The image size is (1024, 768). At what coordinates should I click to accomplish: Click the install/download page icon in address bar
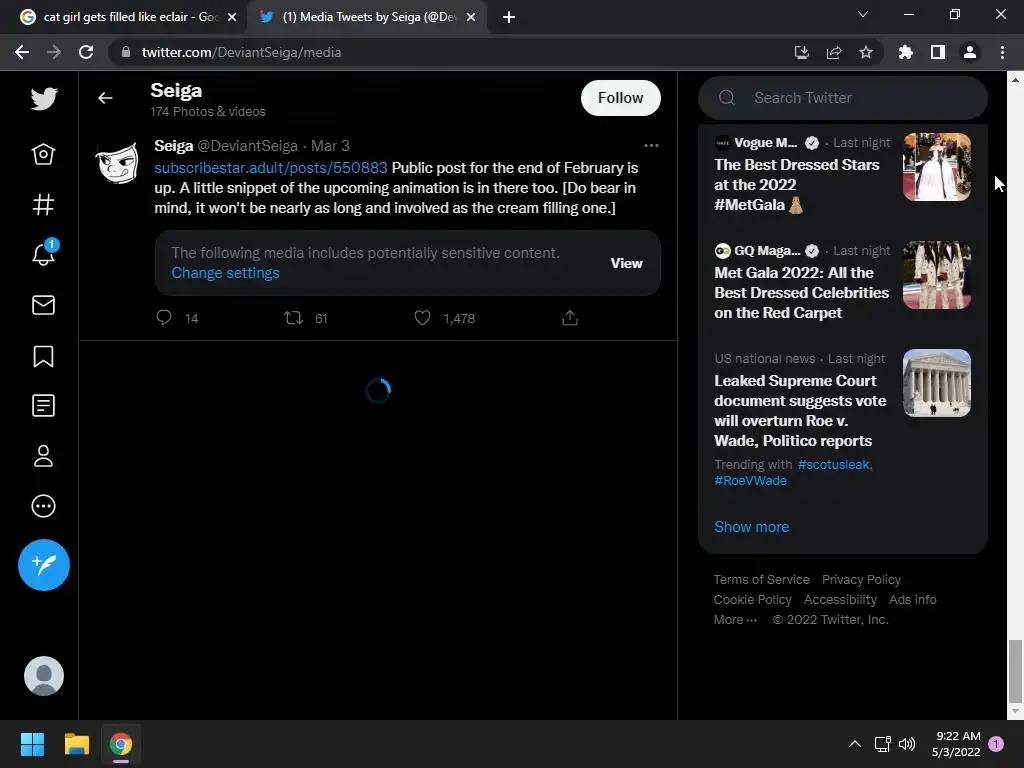(801, 52)
